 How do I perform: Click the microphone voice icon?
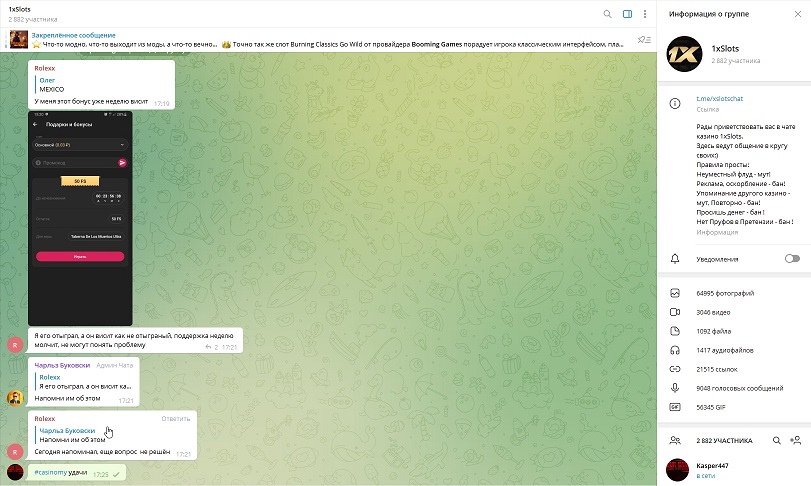click(x=675, y=388)
